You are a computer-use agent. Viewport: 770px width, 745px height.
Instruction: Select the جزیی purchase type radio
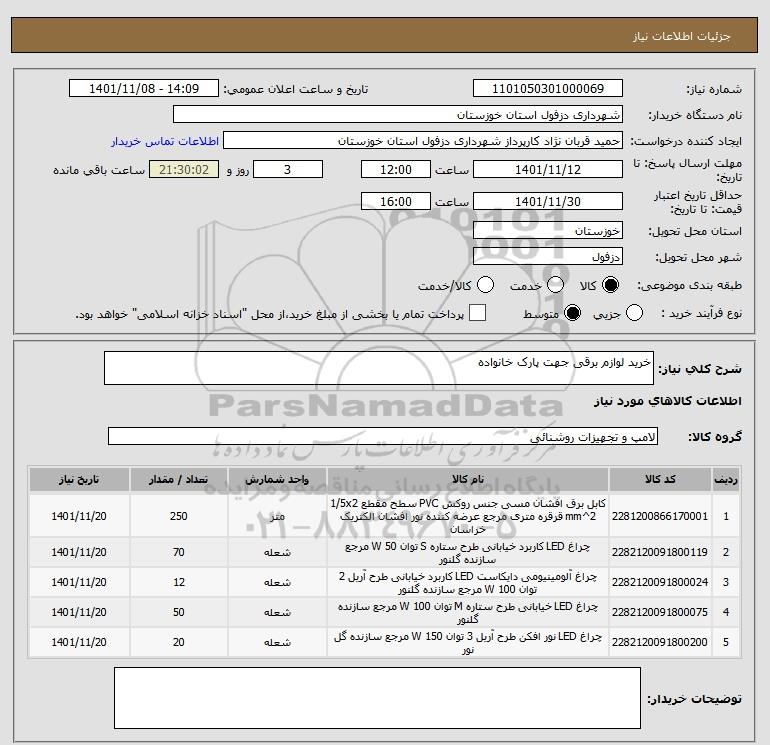click(634, 313)
